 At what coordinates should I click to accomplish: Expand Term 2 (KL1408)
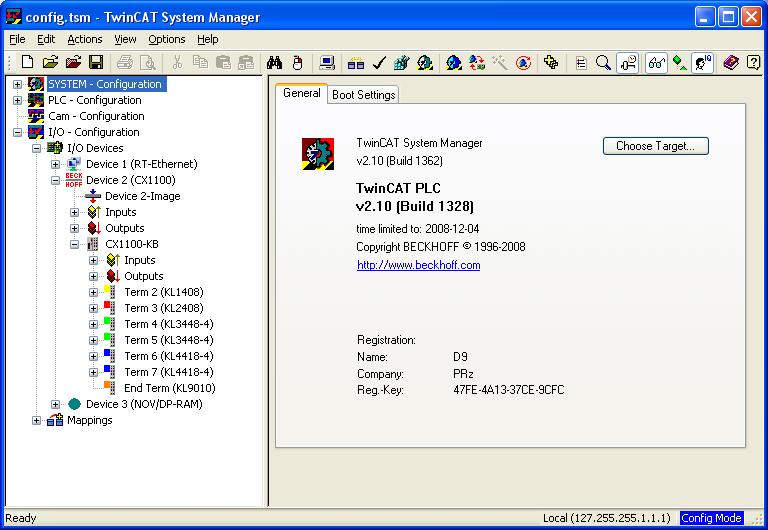pyautogui.click(x=94, y=292)
